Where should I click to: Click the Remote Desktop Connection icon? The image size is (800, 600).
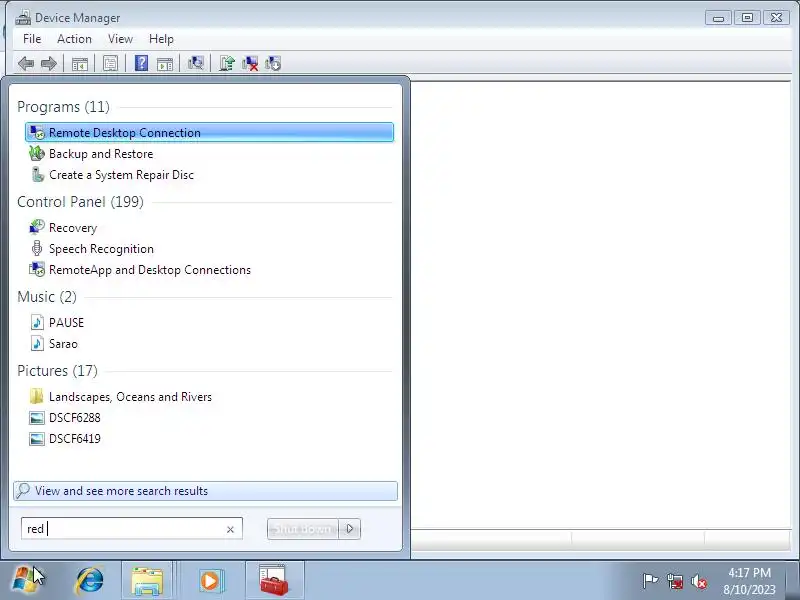click(x=37, y=133)
